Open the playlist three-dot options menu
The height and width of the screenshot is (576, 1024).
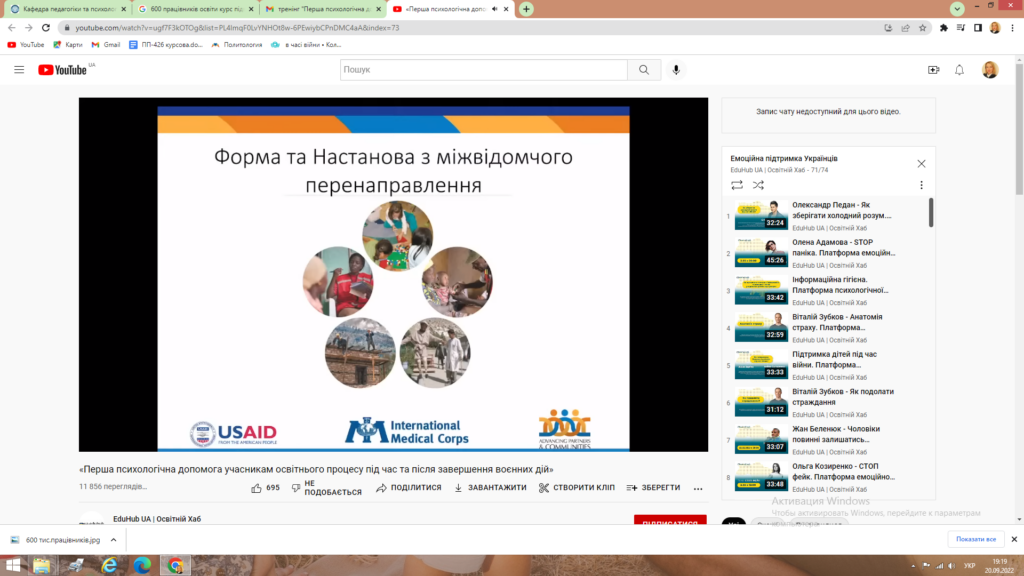pyautogui.click(x=921, y=185)
